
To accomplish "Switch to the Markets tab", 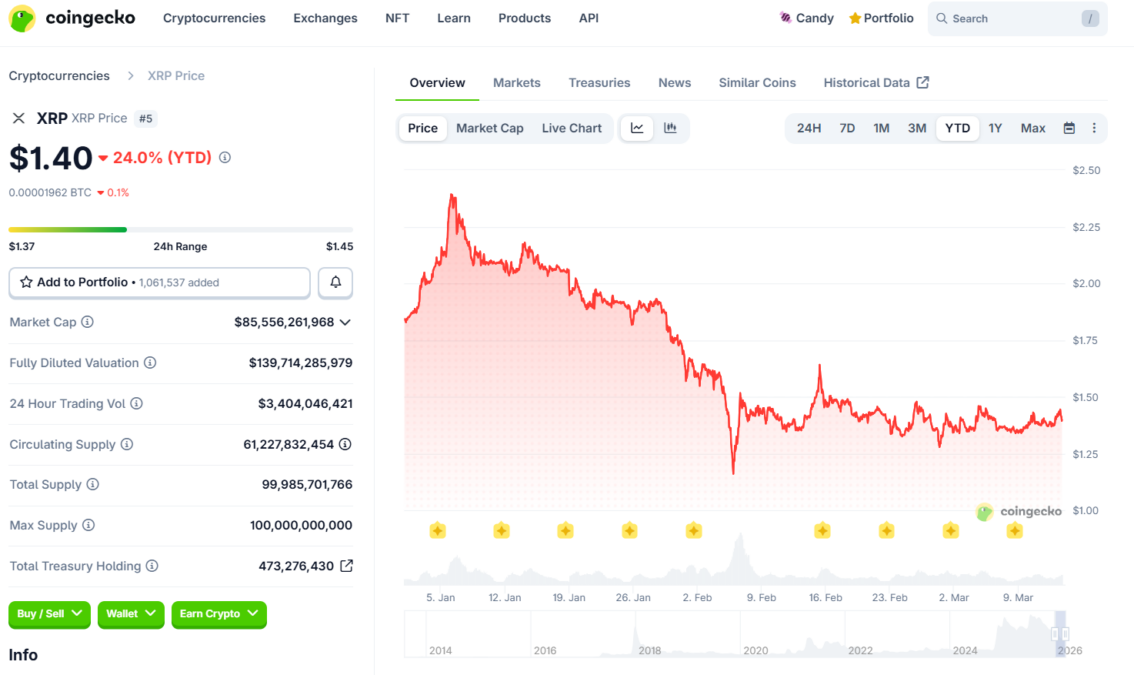I will 516,82.
